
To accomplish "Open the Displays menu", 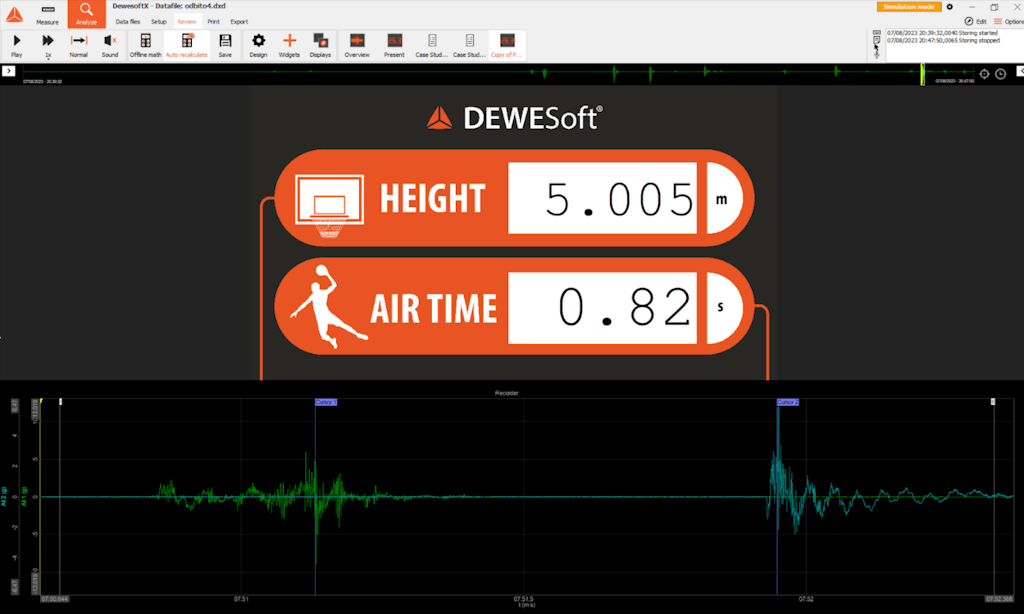I will [x=320, y=46].
